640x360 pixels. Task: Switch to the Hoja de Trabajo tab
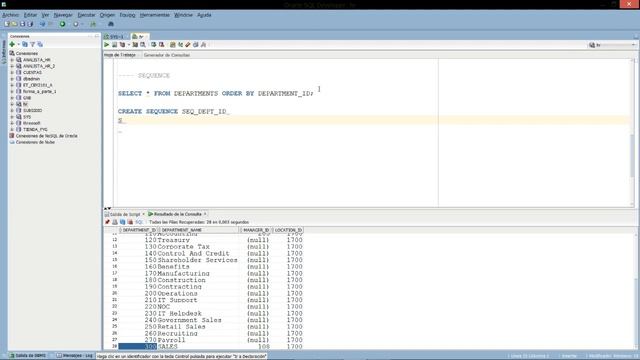coord(120,55)
